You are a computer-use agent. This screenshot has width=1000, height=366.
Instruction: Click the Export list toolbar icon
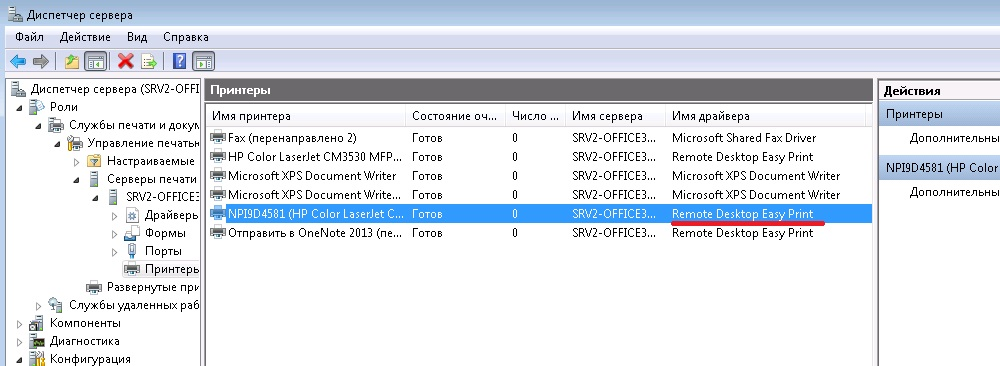click(x=149, y=61)
